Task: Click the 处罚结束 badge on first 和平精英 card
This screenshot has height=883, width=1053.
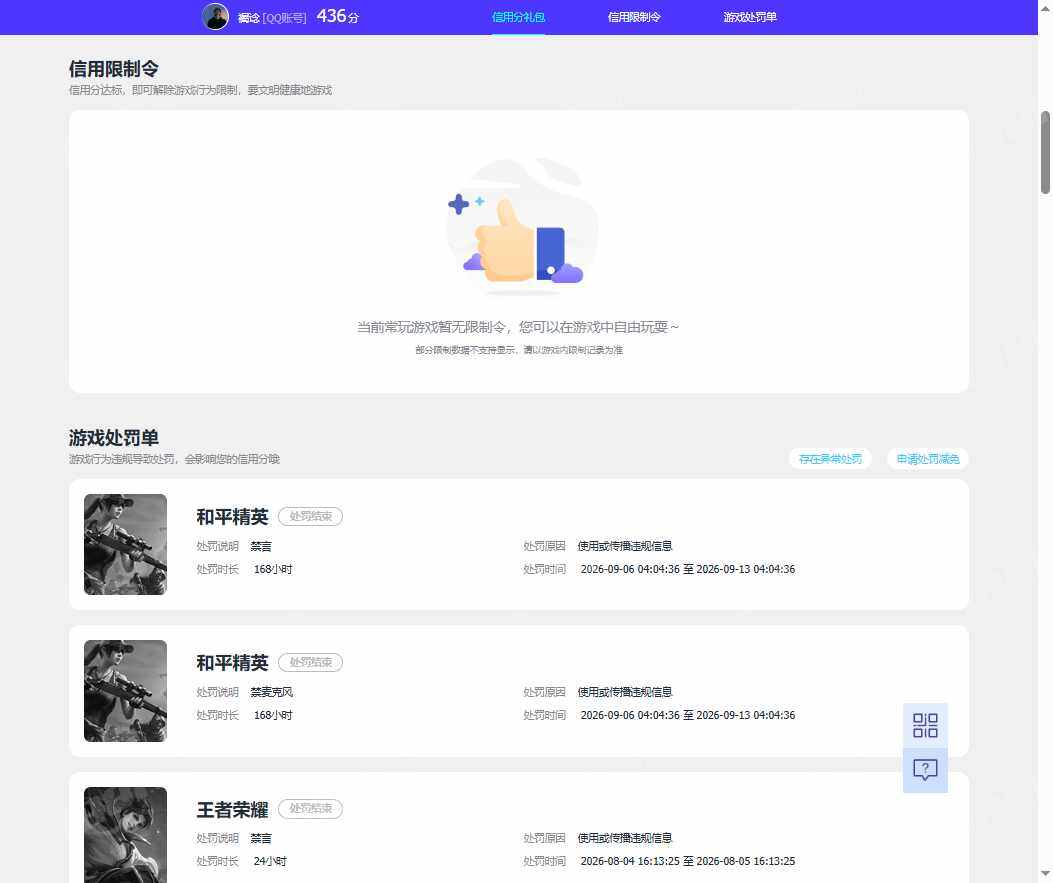Action: click(x=310, y=516)
